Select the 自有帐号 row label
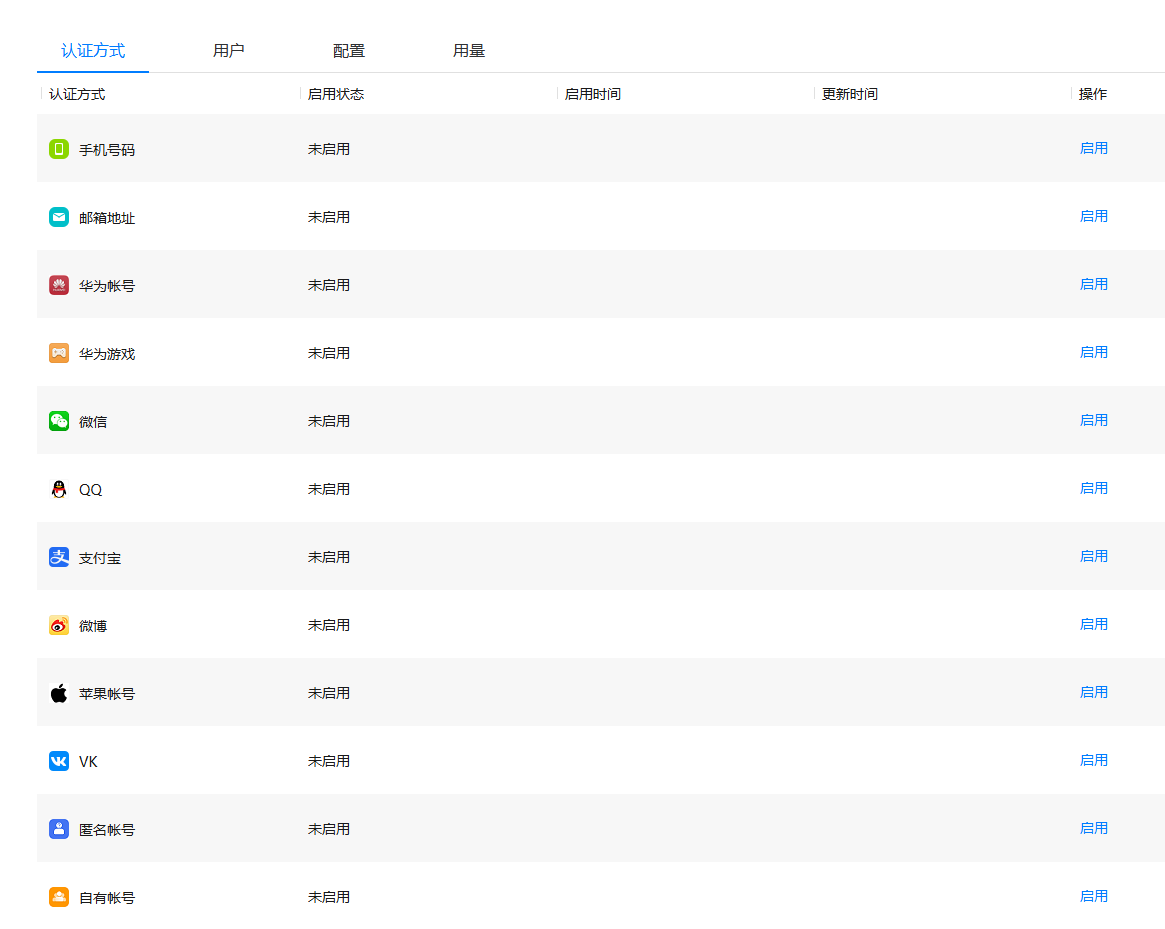The height and width of the screenshot is (929, 1165). pos(107,898)
